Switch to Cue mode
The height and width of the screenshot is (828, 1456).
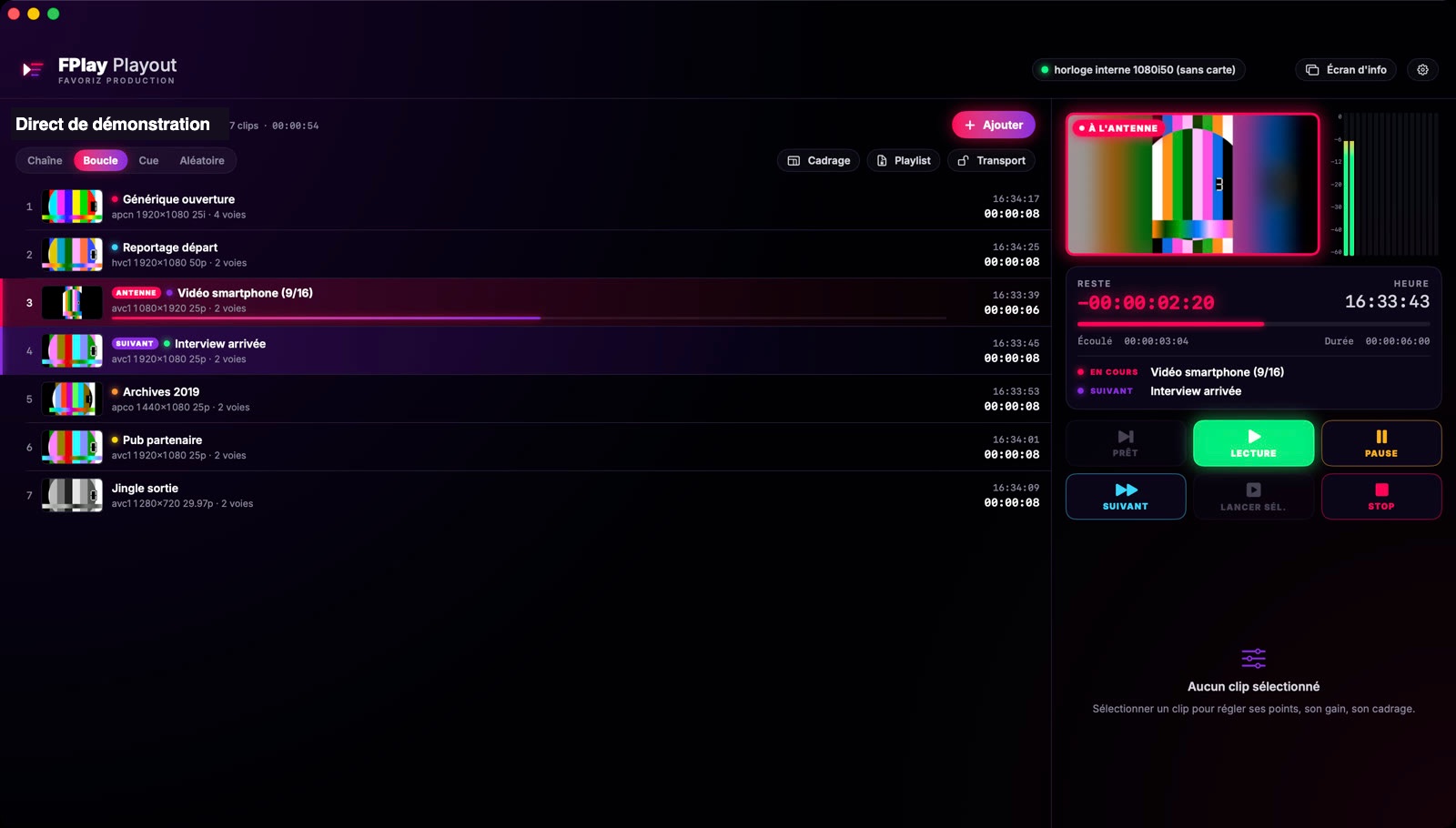tap(148, 160)
